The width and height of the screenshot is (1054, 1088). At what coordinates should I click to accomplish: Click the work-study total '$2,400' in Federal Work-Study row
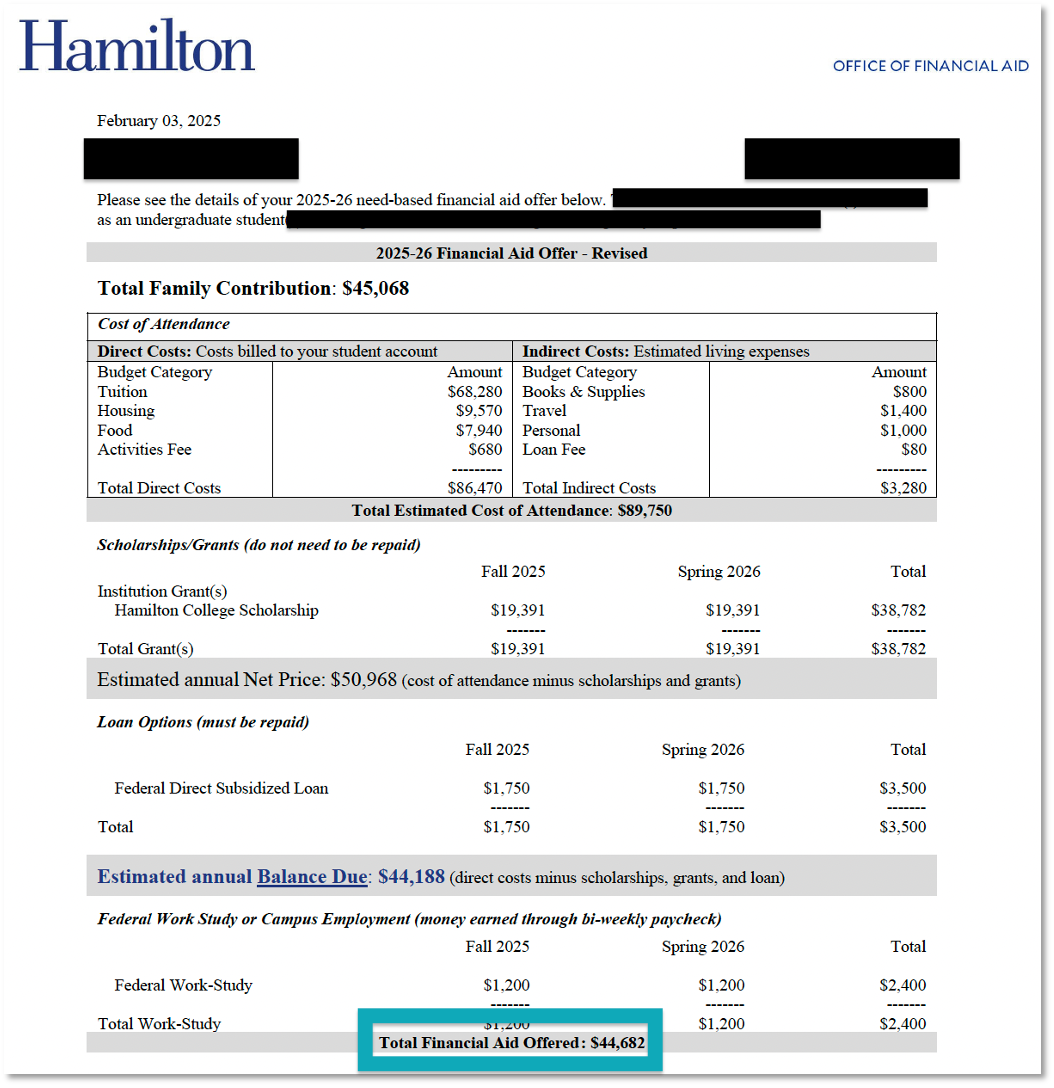point(903,985)
